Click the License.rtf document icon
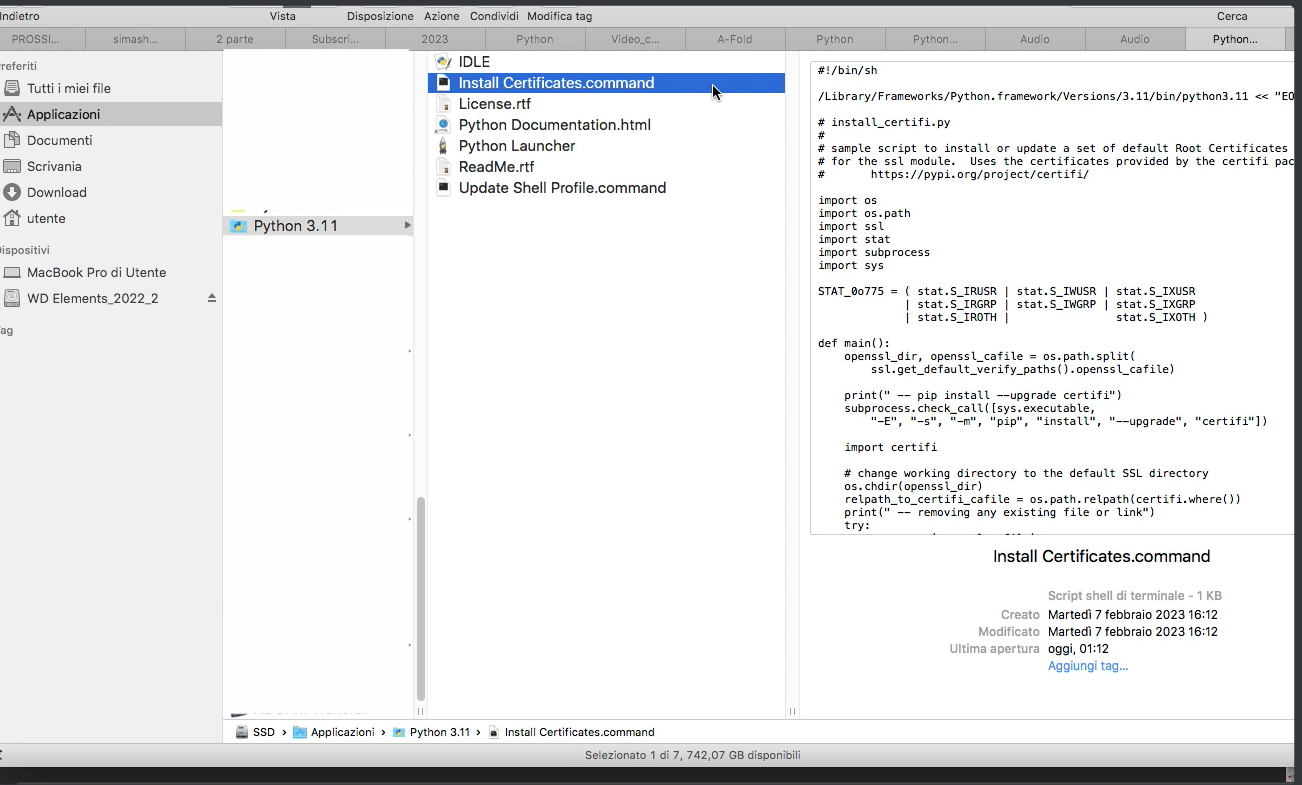This screenshot has width=1302, height=785. tap(444, 104)
